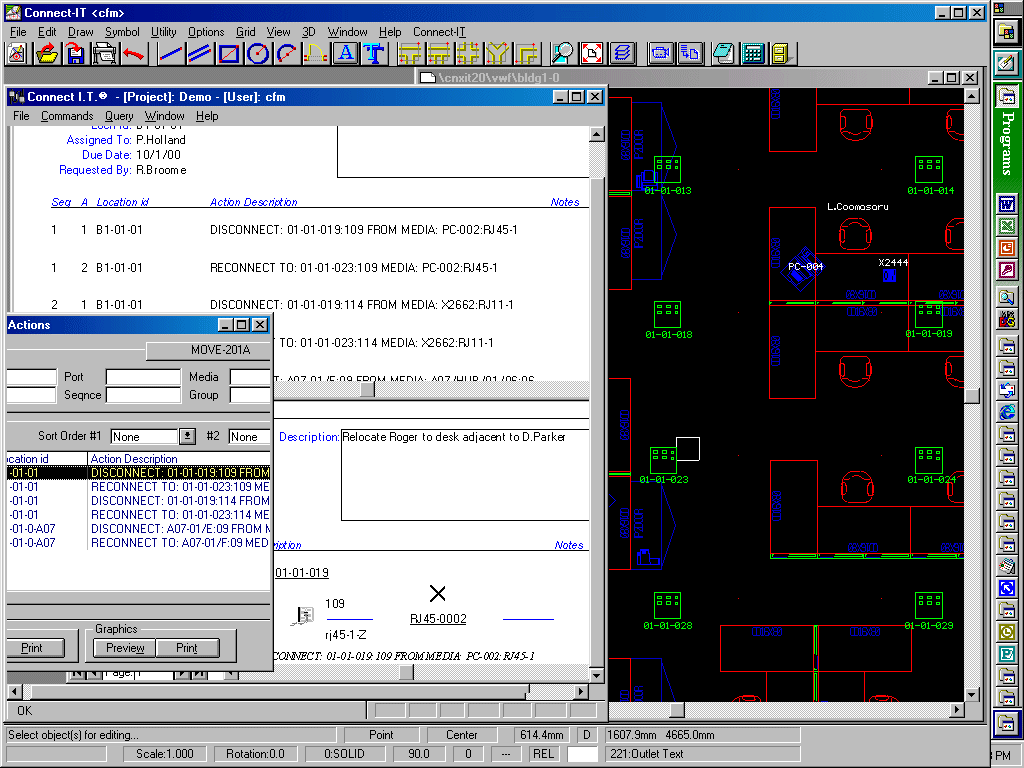The width and height of the screenshot is (1024, 768).
Task: Select the Rectangle drawing tool
Action: tap(229, 53)
